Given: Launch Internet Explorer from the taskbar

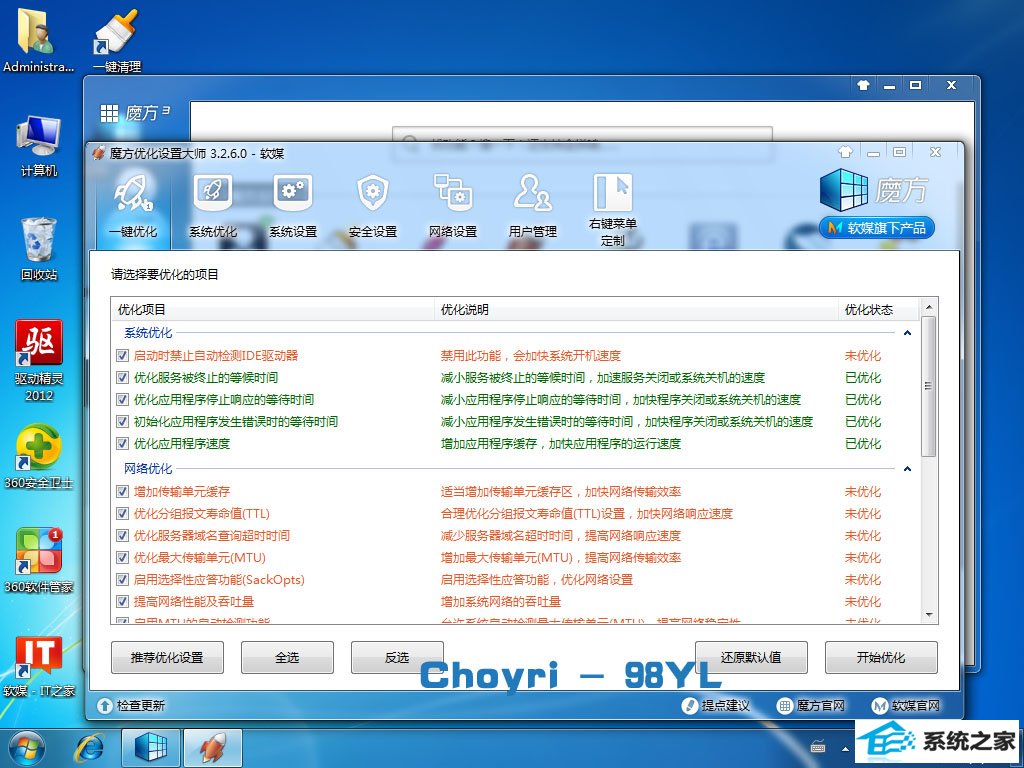Looking at the screenshot, I should pyautogui.click(x=89, y=748).
